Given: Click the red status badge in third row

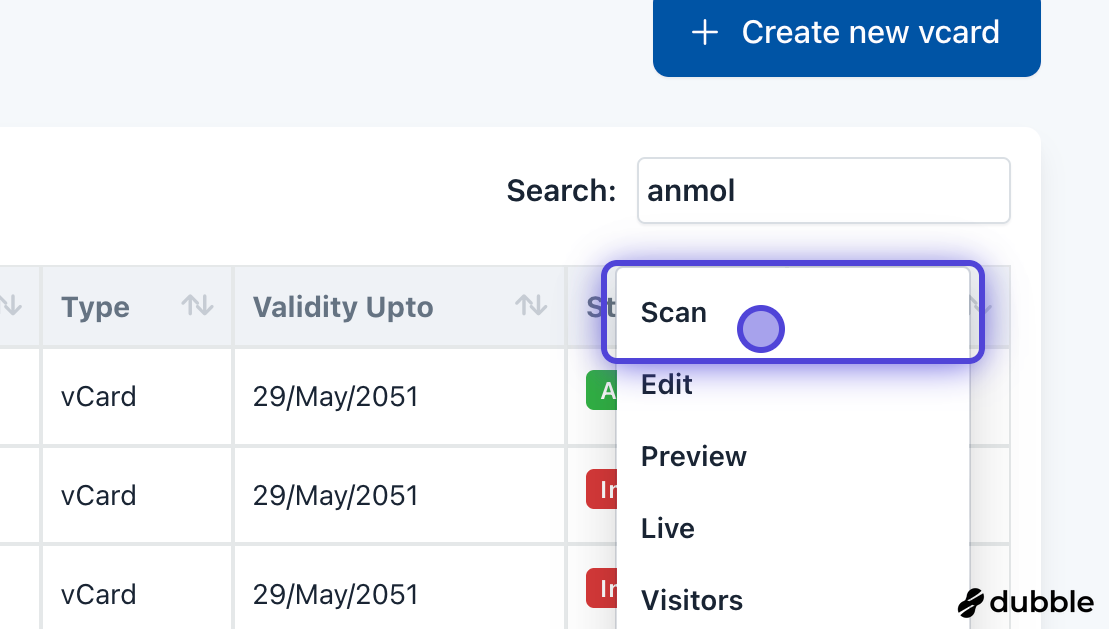Looking at the screenshot, I should (x=601, y=589).
